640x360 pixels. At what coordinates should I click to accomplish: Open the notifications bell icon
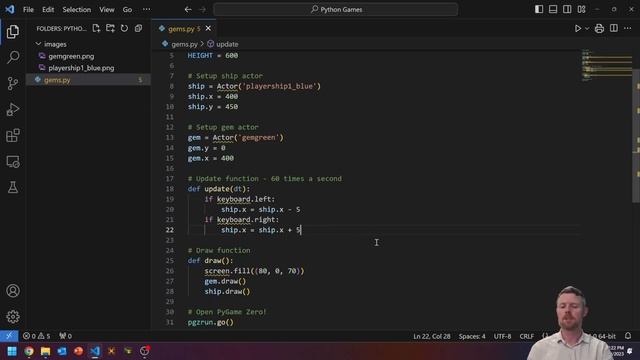(628, 336)
